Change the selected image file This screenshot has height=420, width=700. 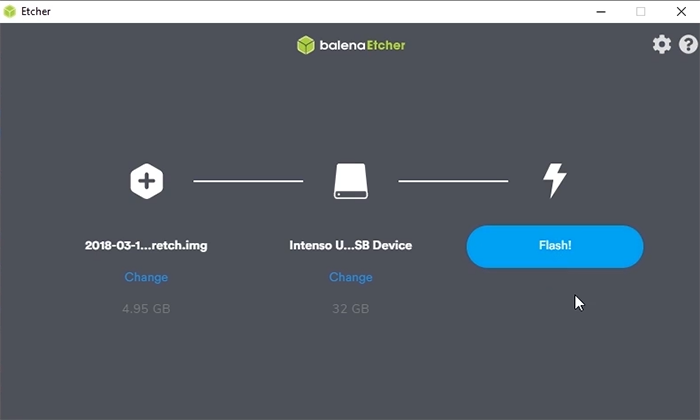[146, 277]
